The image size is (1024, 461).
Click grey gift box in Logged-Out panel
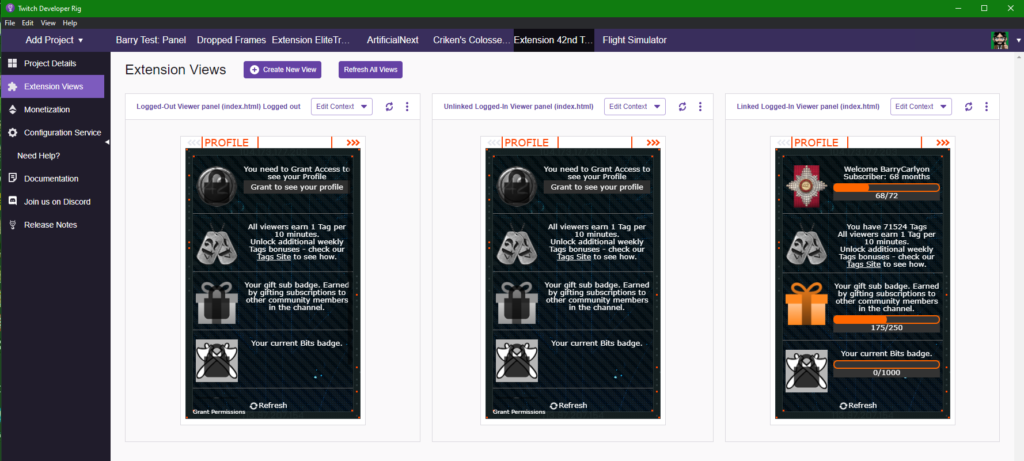coord(216,304)
